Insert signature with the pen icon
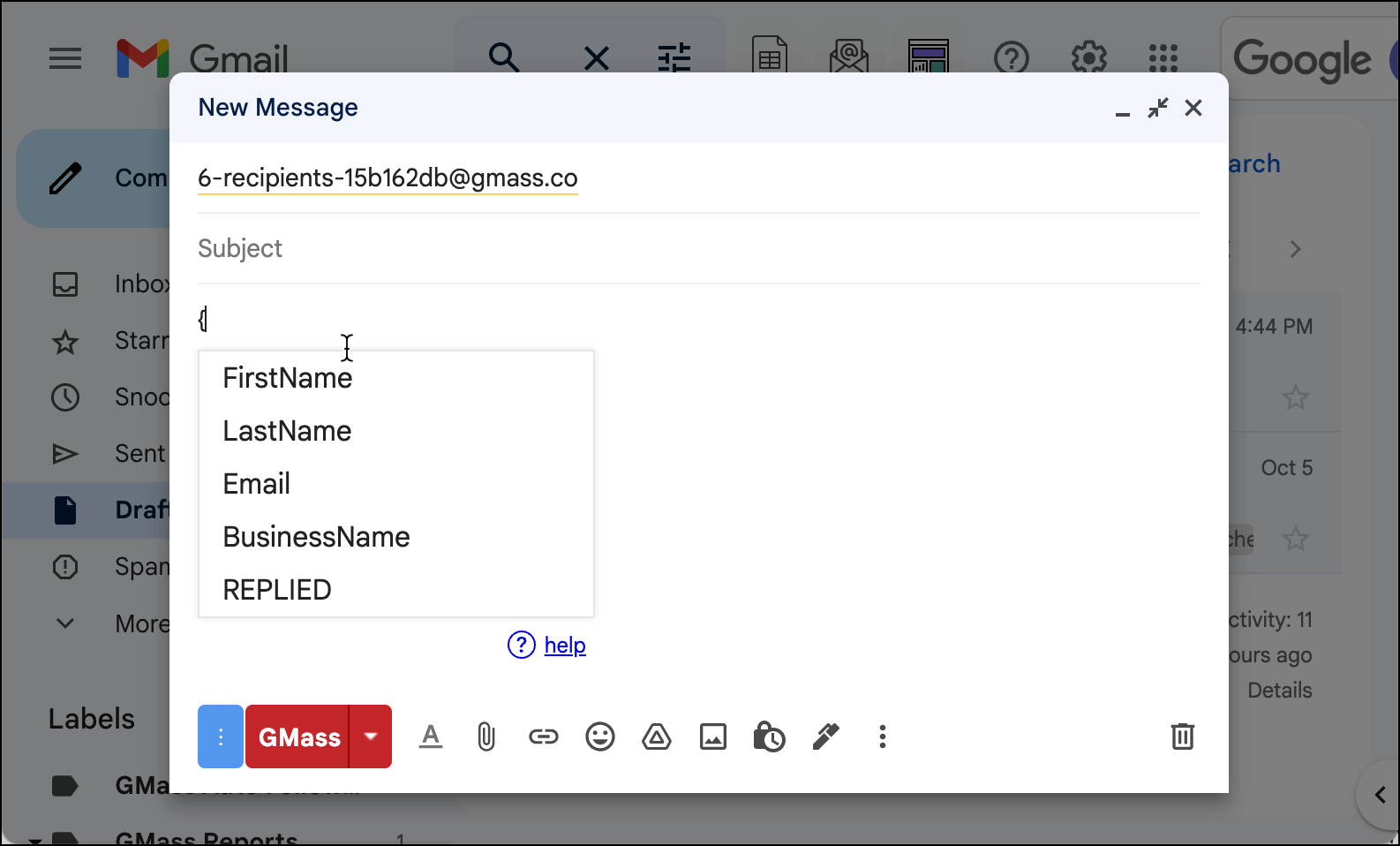The width and height of the screenshot is (1400, 846). coord(826,736)
